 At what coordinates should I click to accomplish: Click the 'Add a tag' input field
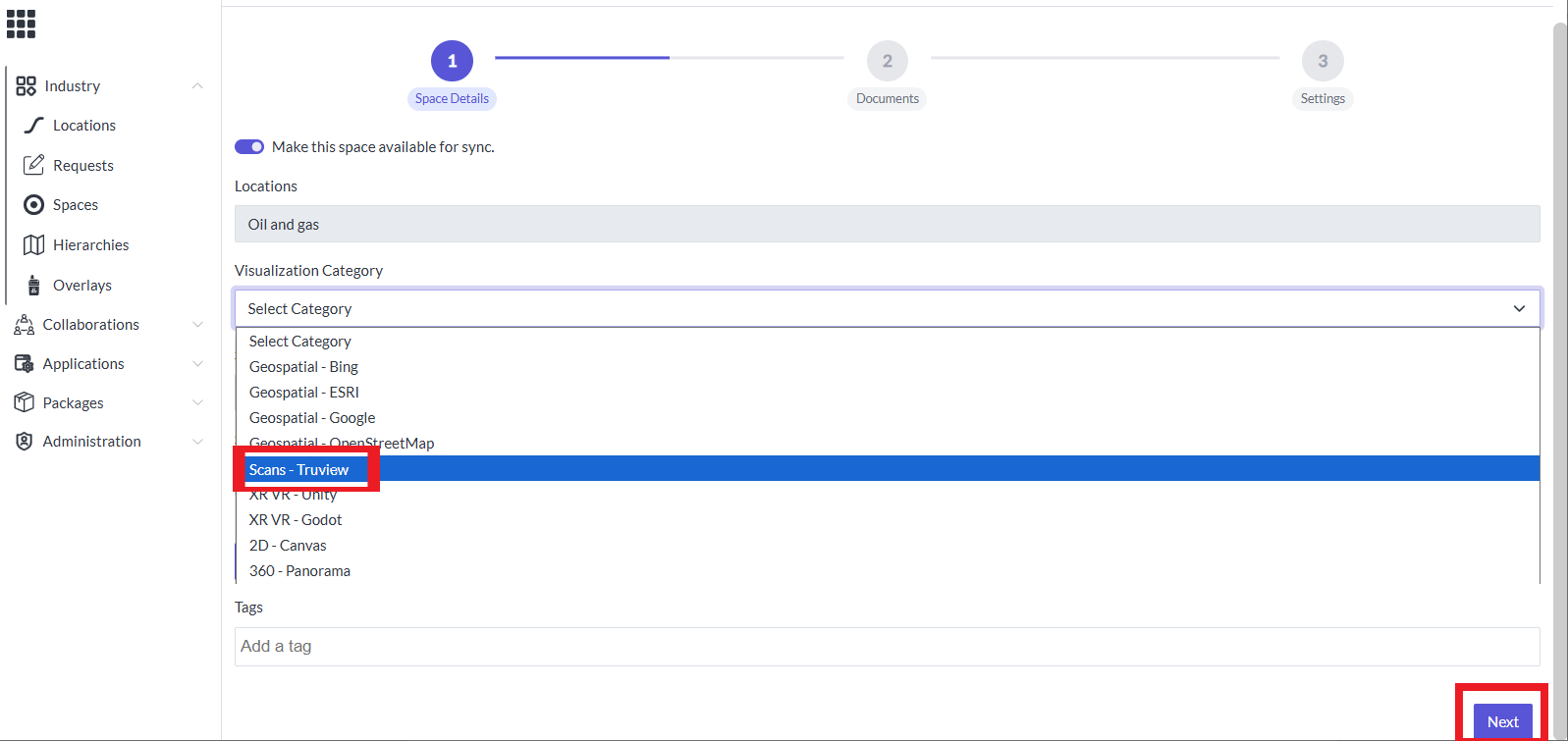point(888,647)
